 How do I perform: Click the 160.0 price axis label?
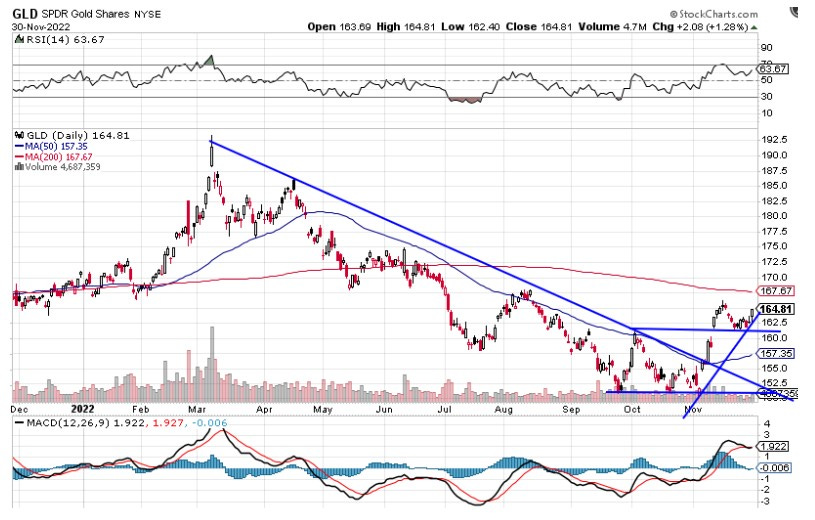774,337
